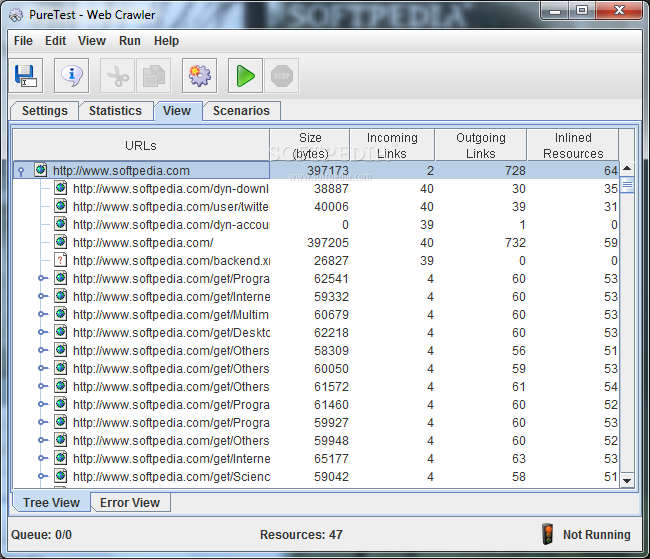Click the Not Running status label
Image resolution: width=650 pixels, height=559 pixels.
coord(597,535)
